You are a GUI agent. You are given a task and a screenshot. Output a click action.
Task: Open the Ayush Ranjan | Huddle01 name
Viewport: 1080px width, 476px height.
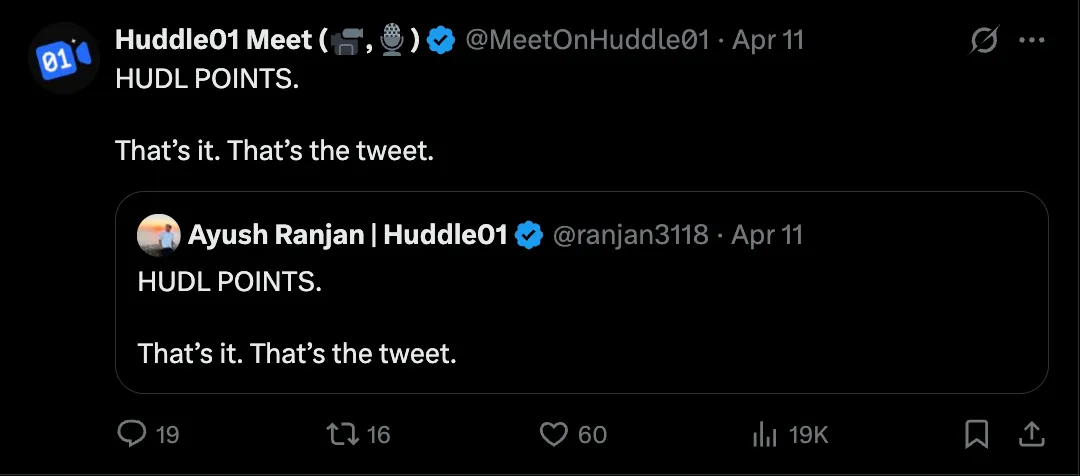pos(349,236)
